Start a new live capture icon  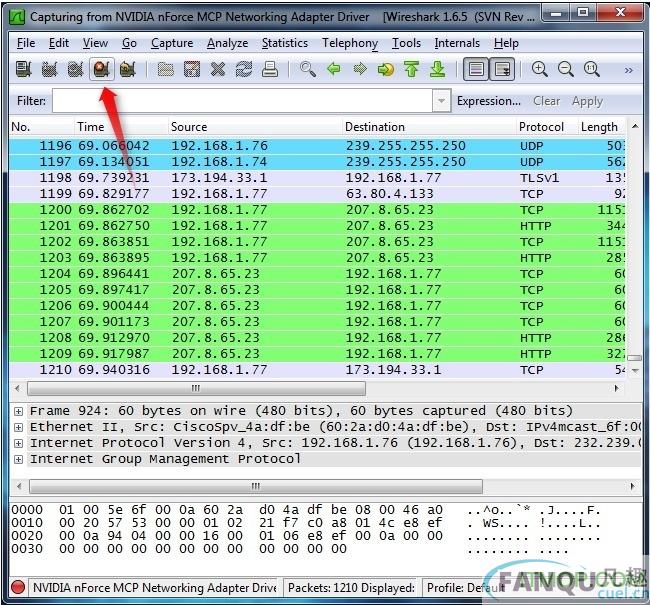pos(75,69)
